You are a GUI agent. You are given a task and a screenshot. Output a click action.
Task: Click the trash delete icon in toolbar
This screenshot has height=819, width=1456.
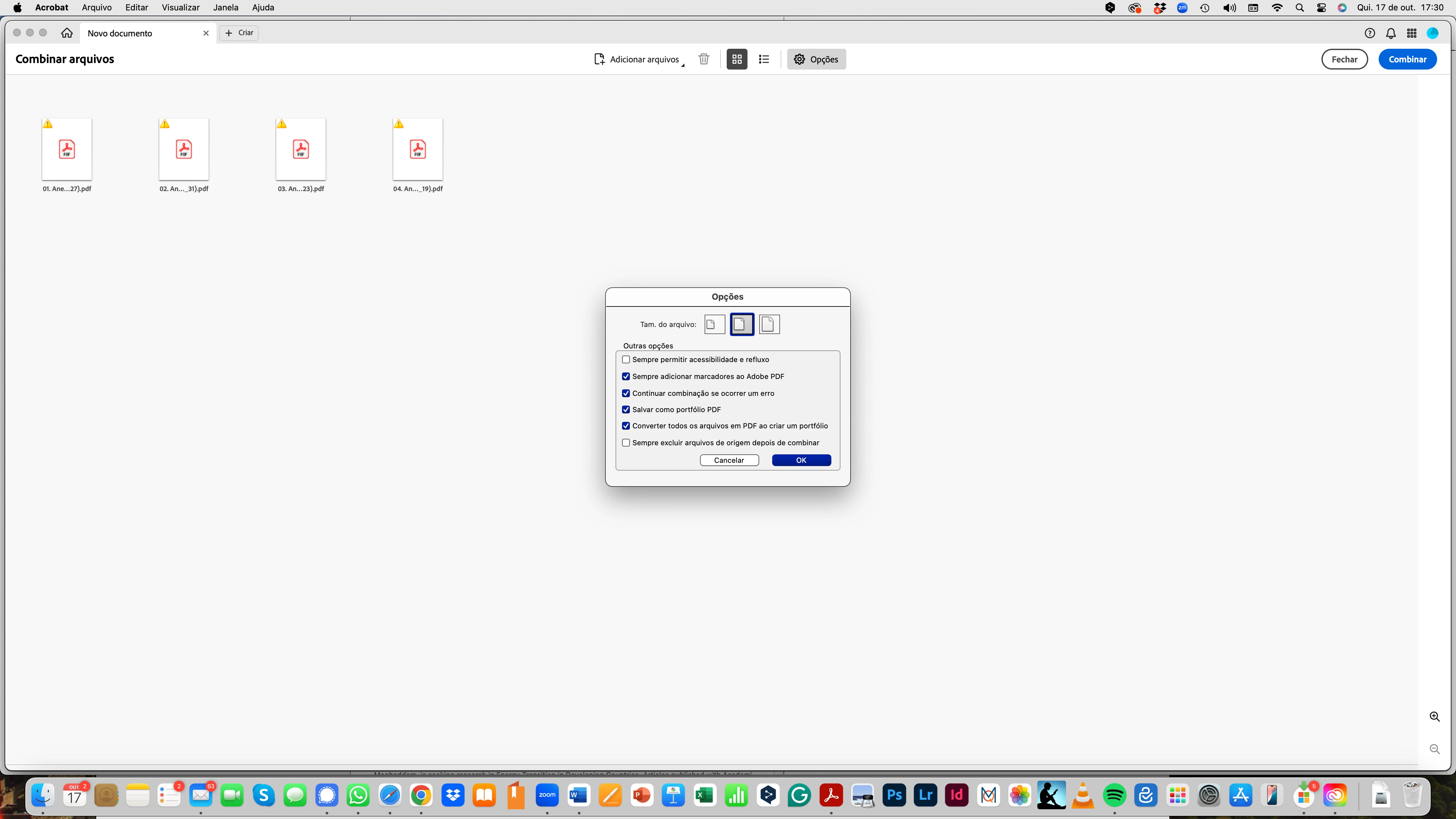coord(704,59)
